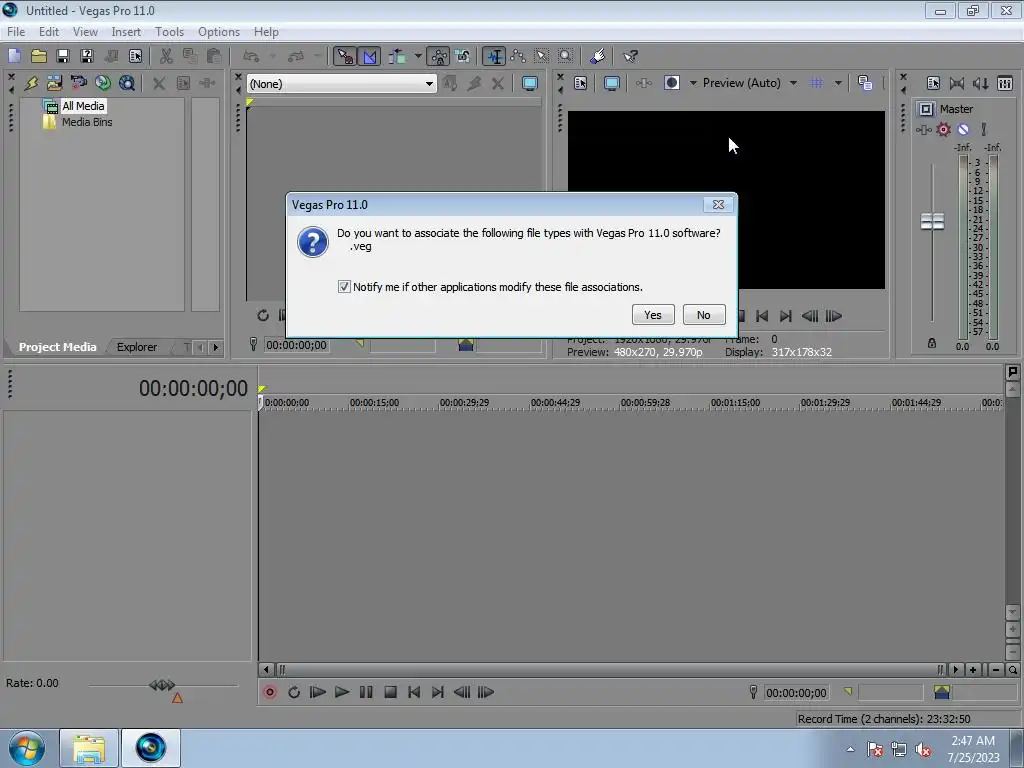
Task: Click Project Video Properties in preview toolbar
Action: 580,83
